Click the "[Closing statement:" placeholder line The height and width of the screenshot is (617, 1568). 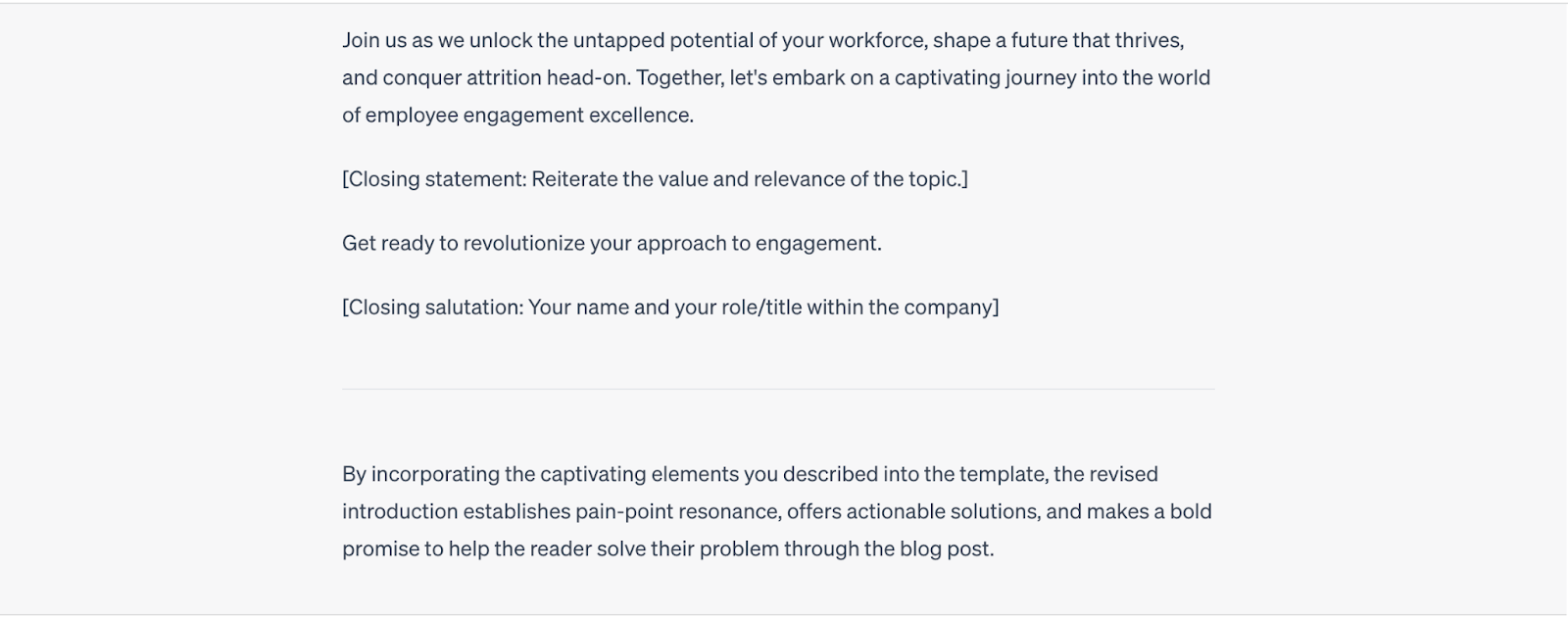[x=655, y=179]
